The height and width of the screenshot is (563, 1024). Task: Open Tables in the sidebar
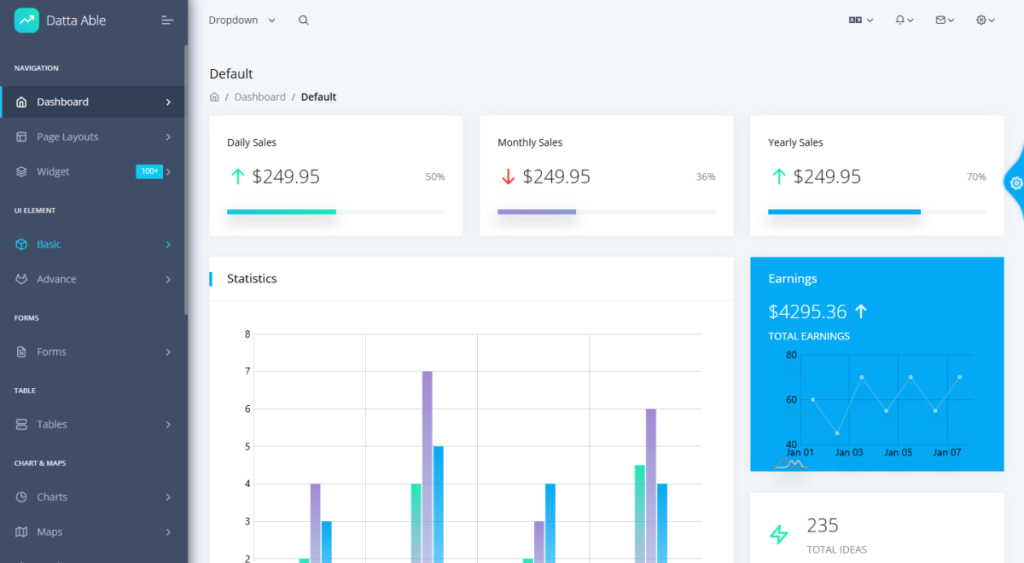coord(93,424)
